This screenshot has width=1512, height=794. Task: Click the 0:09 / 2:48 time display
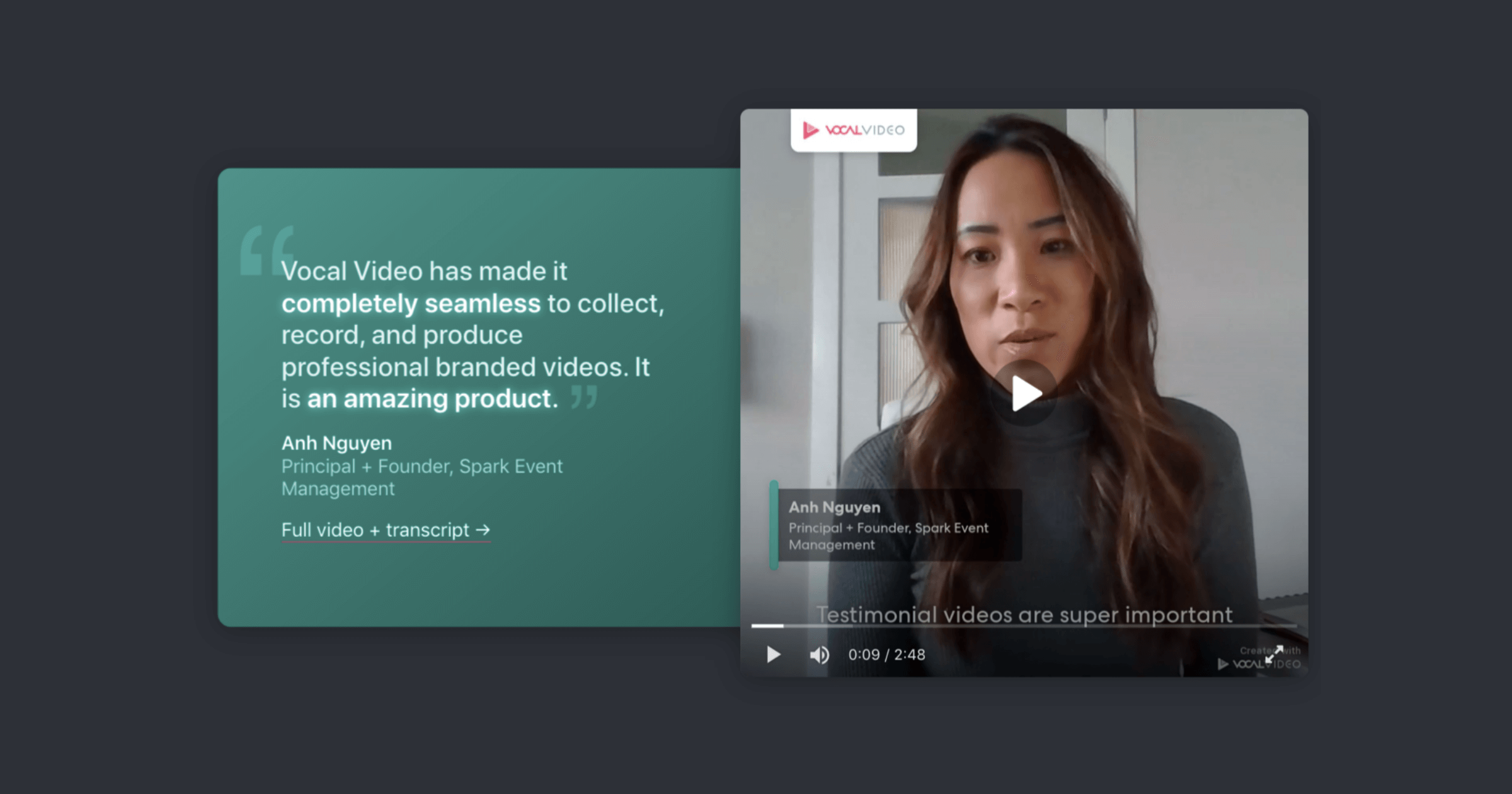click(x=886, y=655)
